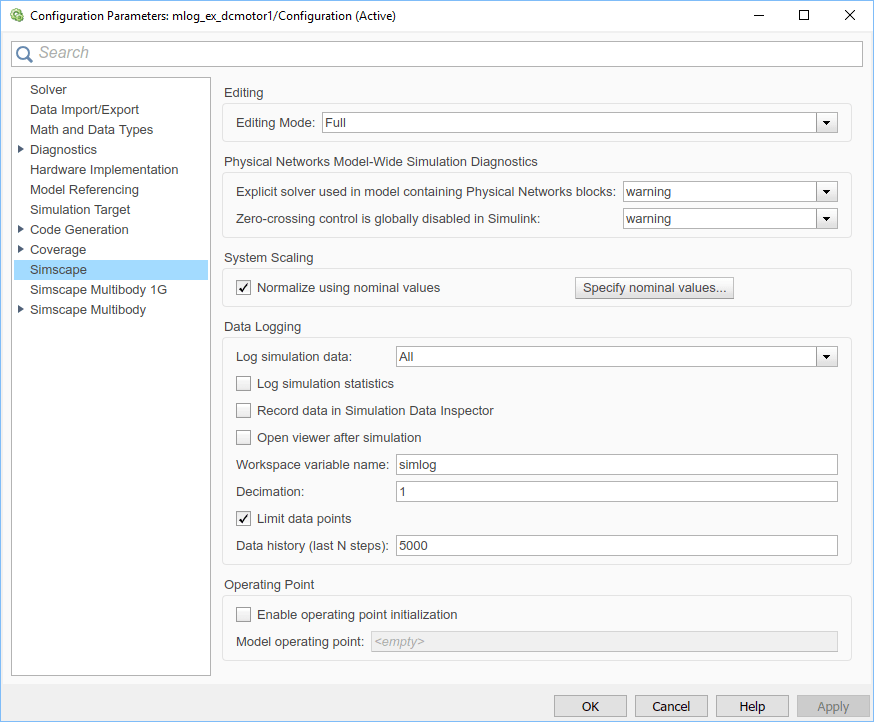This screenshot has height=722, width=874.
Task: Open the Log simulation data dropdown
Action: (826, 357)
